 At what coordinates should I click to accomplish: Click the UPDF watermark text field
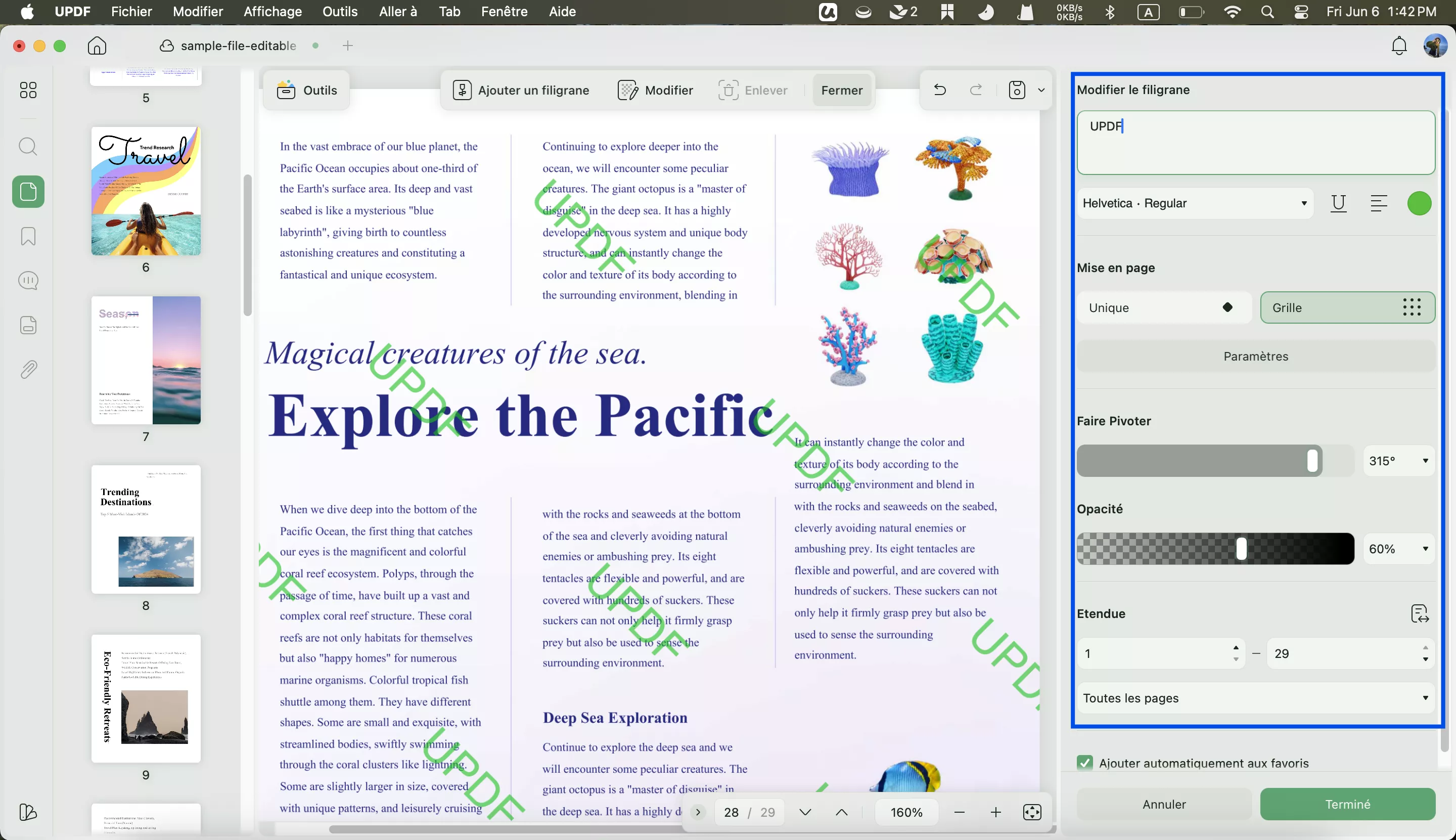click(x=1256, y=143)
